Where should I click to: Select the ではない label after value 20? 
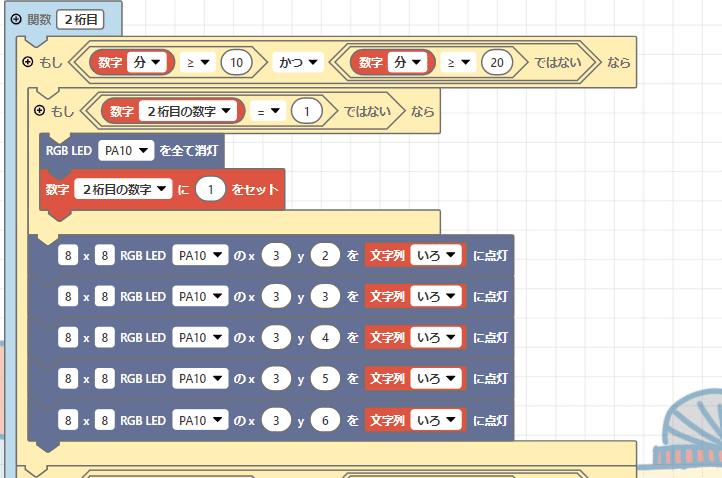click(558, 62)
